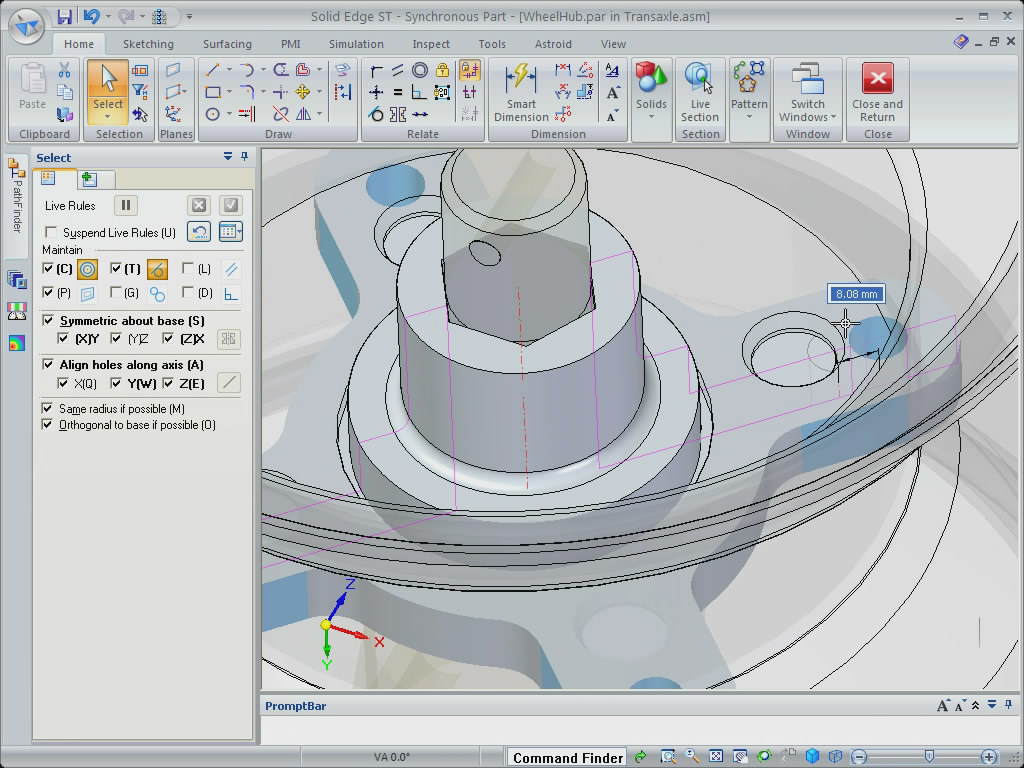Click the Solid Edge application button
The image size is (1024, 768).
(26, 26)
